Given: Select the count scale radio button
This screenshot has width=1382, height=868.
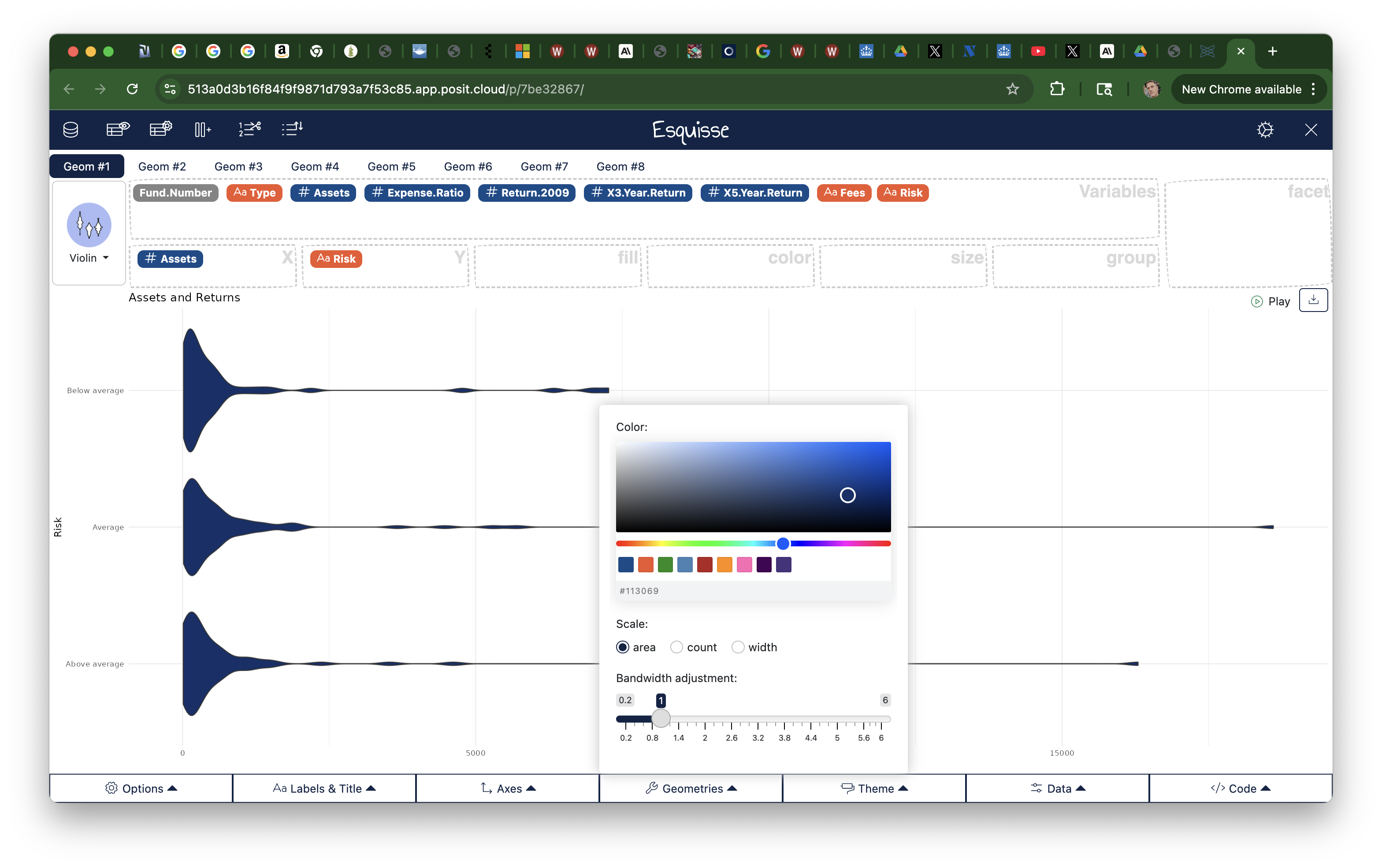Looking at the screenshot, I should coord(676,647).
